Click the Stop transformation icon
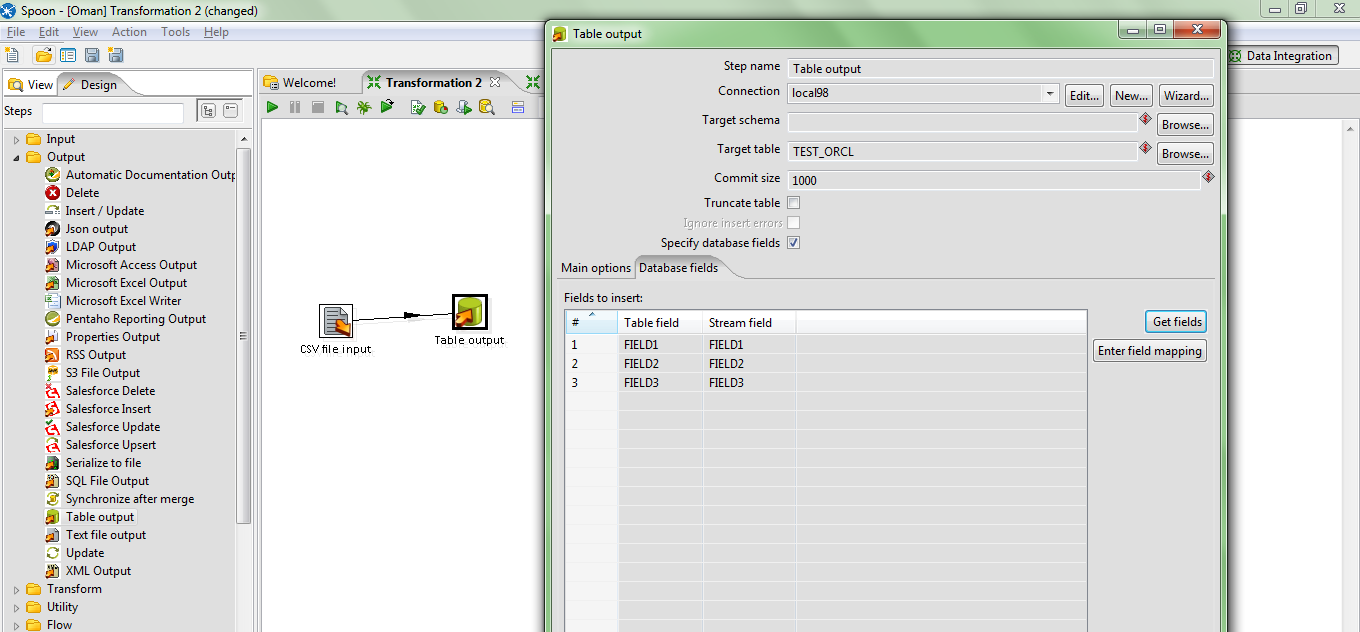This screenshot has height=632, width=1360. [318, 107]
